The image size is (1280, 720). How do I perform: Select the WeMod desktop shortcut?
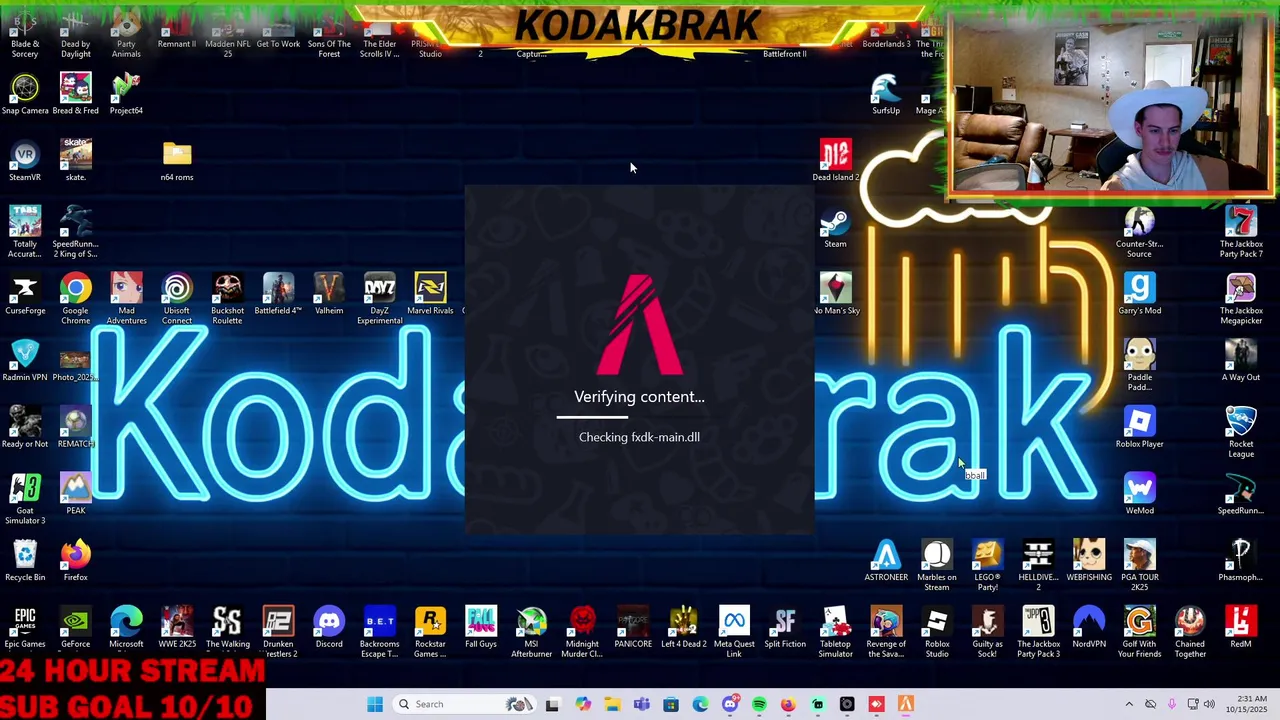coord(1139,494)
